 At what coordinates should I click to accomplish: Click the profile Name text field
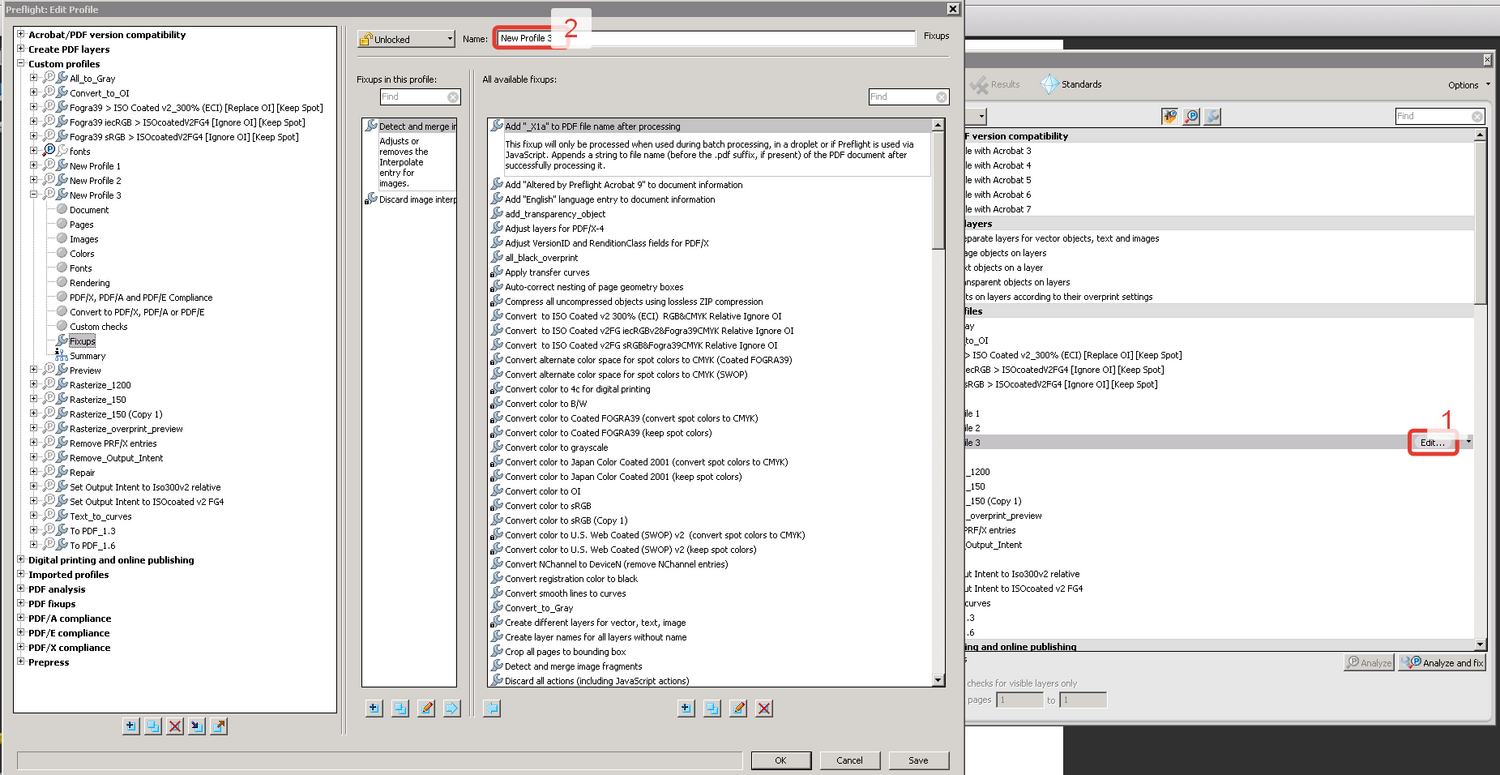[x=706, y=38]
